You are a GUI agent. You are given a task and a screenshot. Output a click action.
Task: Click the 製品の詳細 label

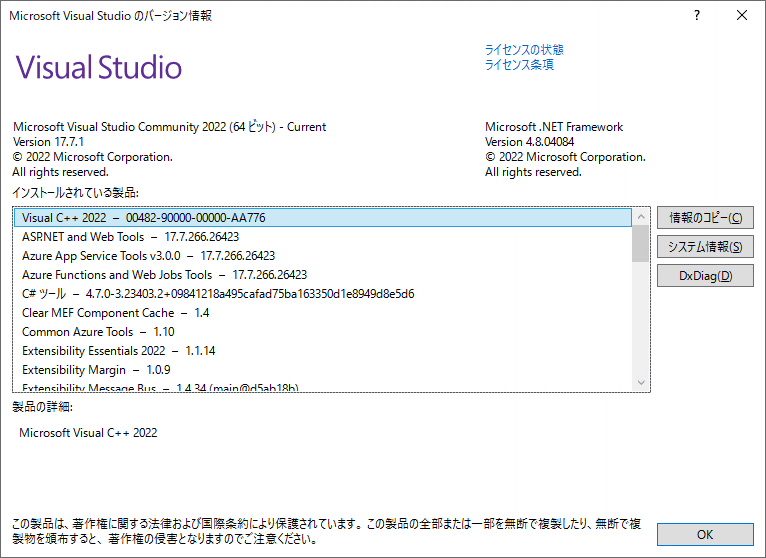pos(43,407)
